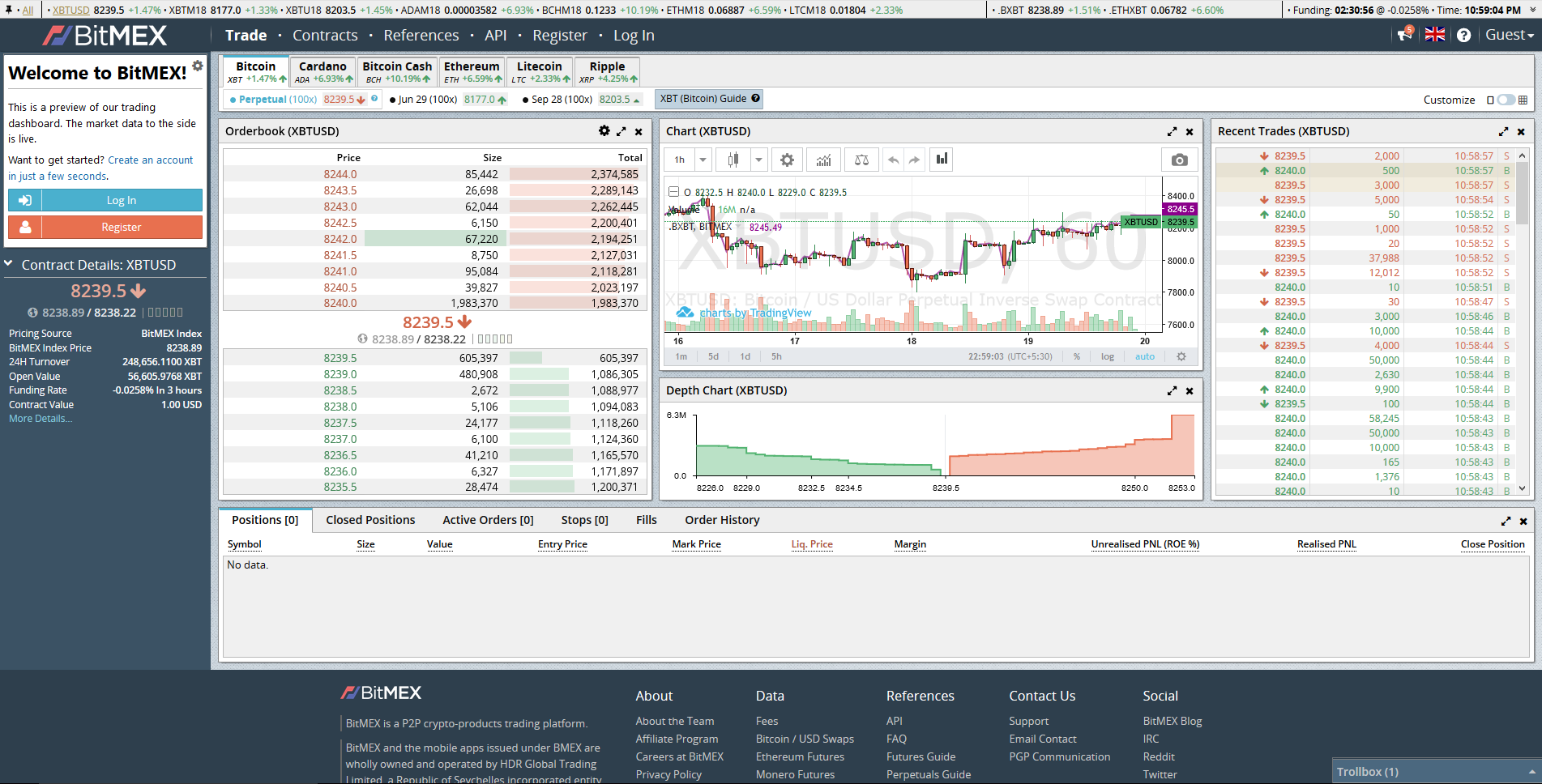Redo chart action

tap(914, 160)
